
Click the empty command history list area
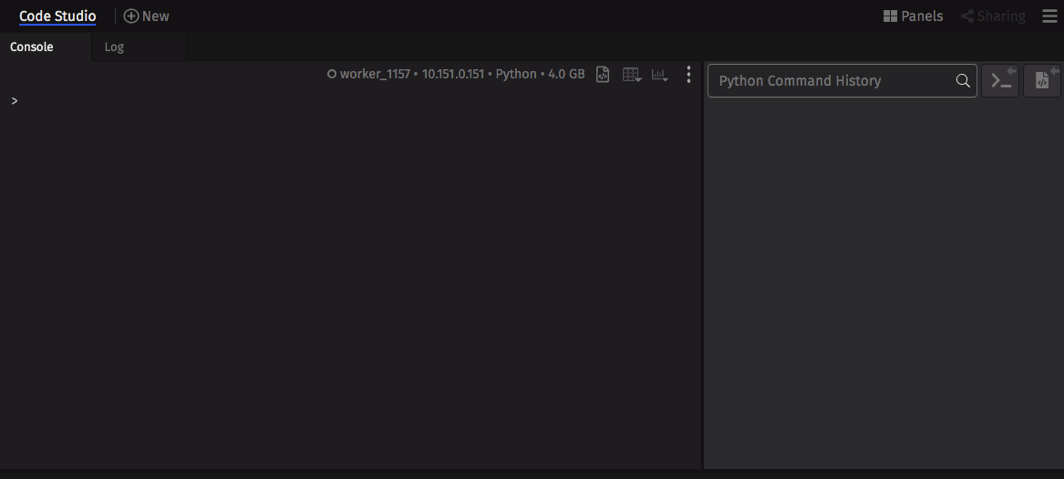(x=884, y=285)
